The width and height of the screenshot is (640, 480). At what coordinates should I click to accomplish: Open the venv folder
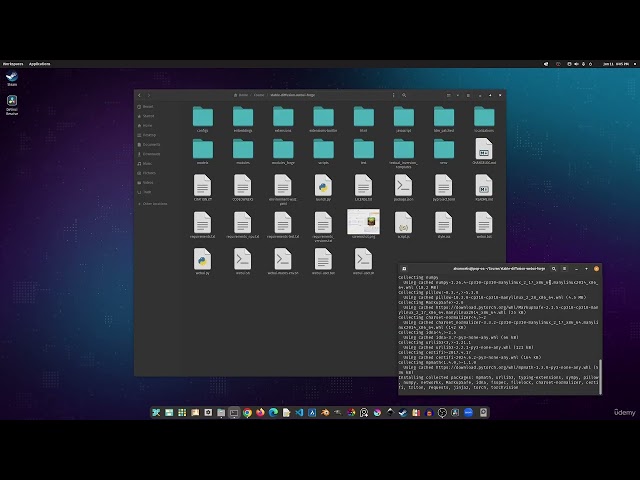pyautogui.click(x=444, y=149)
